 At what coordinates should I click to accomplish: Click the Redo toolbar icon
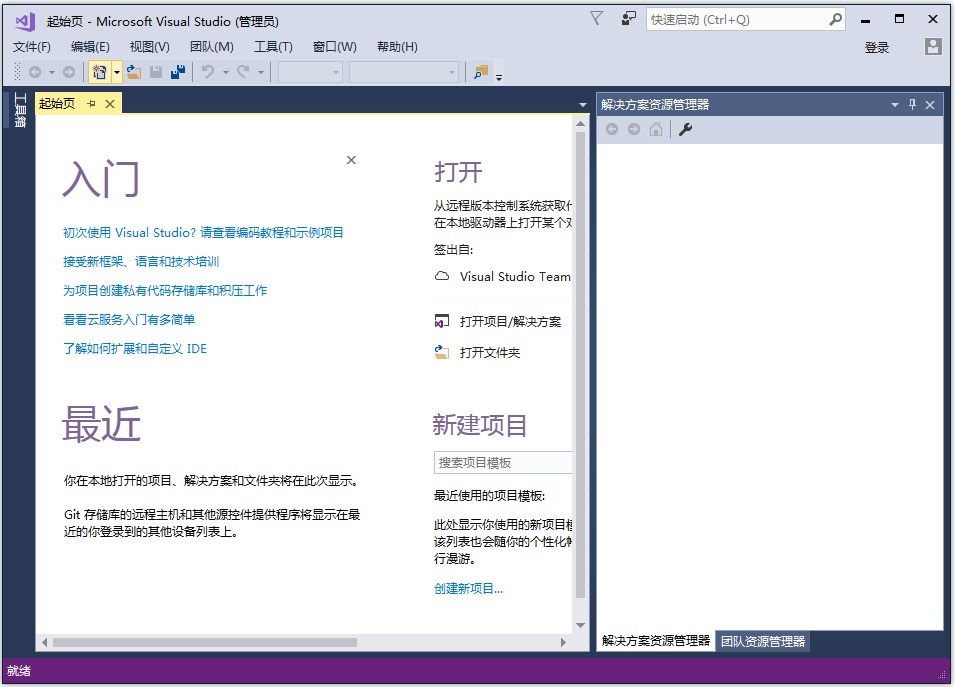pos(243,72)
